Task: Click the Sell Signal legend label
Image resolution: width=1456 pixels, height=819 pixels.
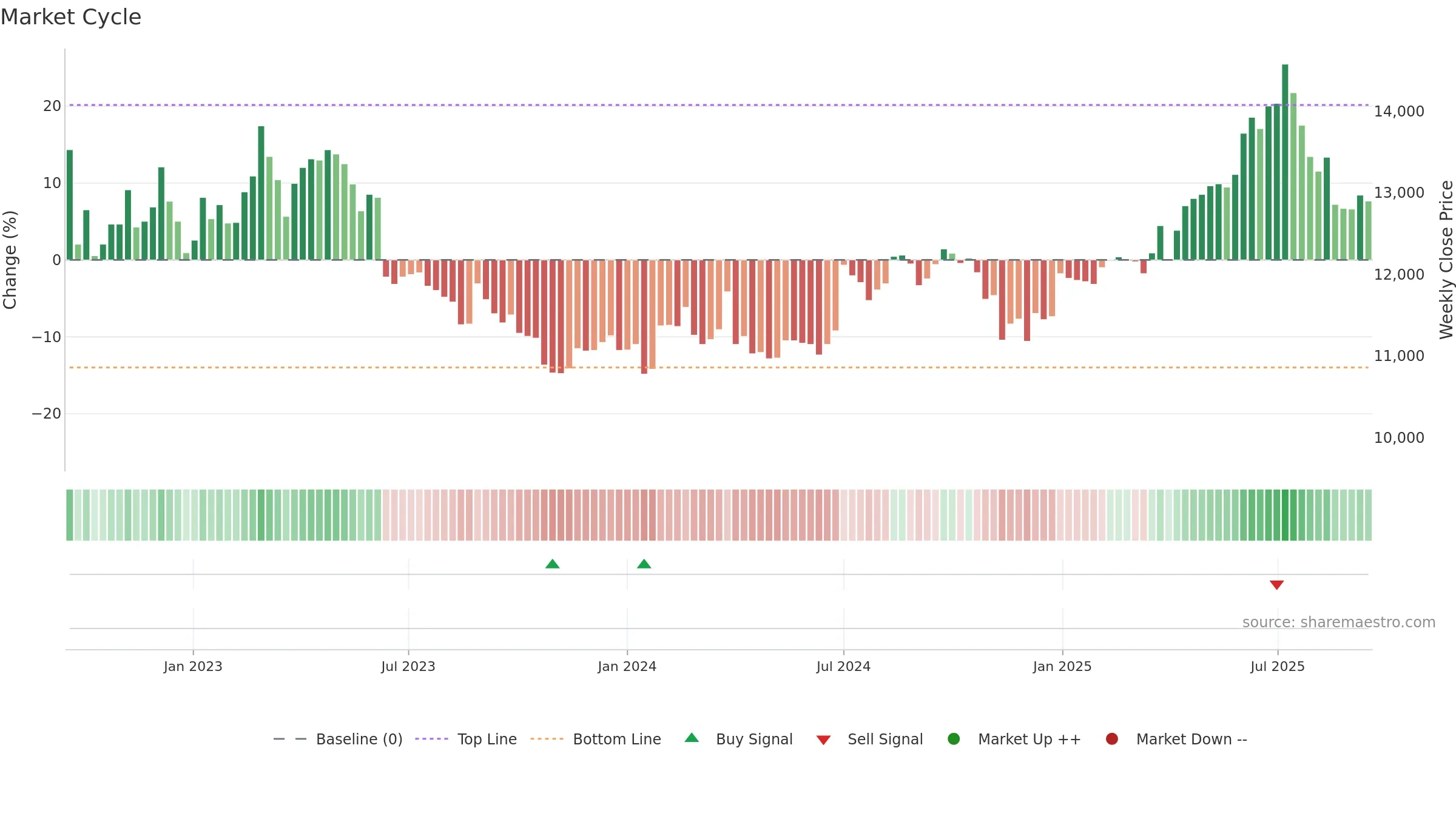Action: pos(885,739)
